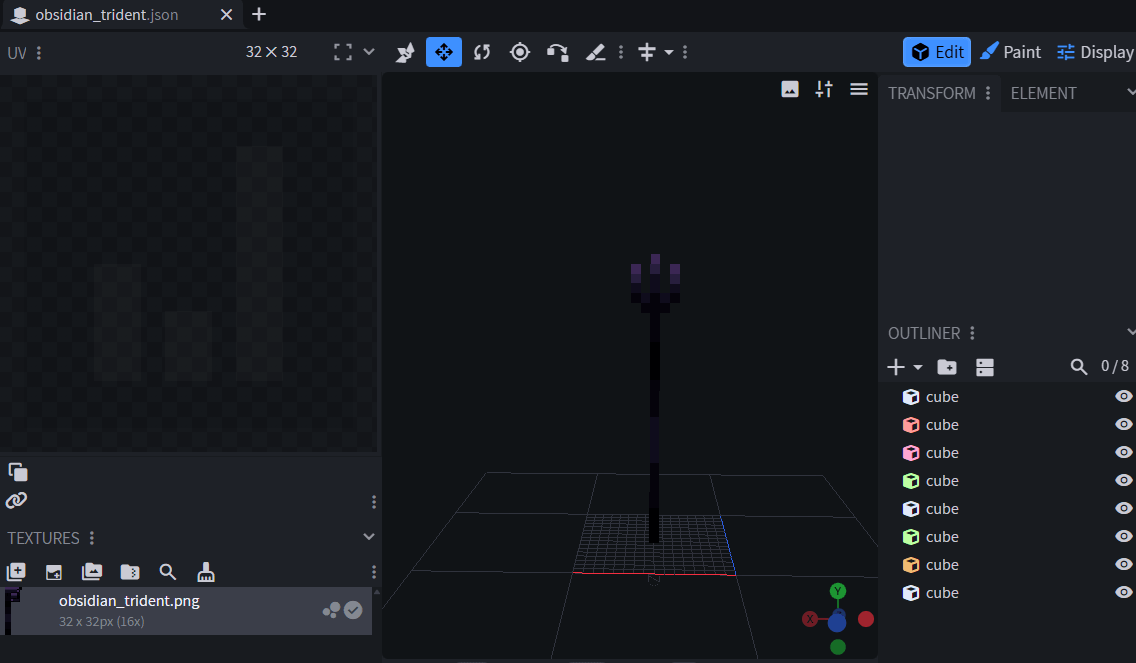Screen dimensions: 1136x663
Task: Open three-dot menu right of the link icon
Action: 374,501
